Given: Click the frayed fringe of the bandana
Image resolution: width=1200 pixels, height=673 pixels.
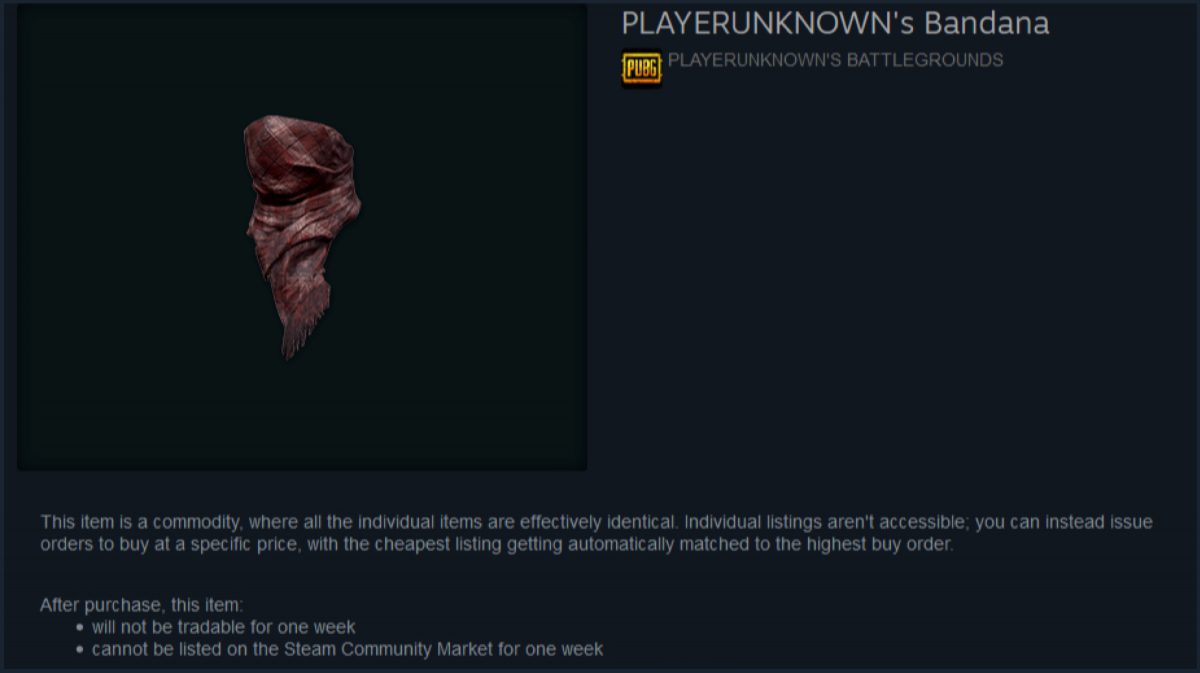Looking at the screenshot, I should (299, 325).
